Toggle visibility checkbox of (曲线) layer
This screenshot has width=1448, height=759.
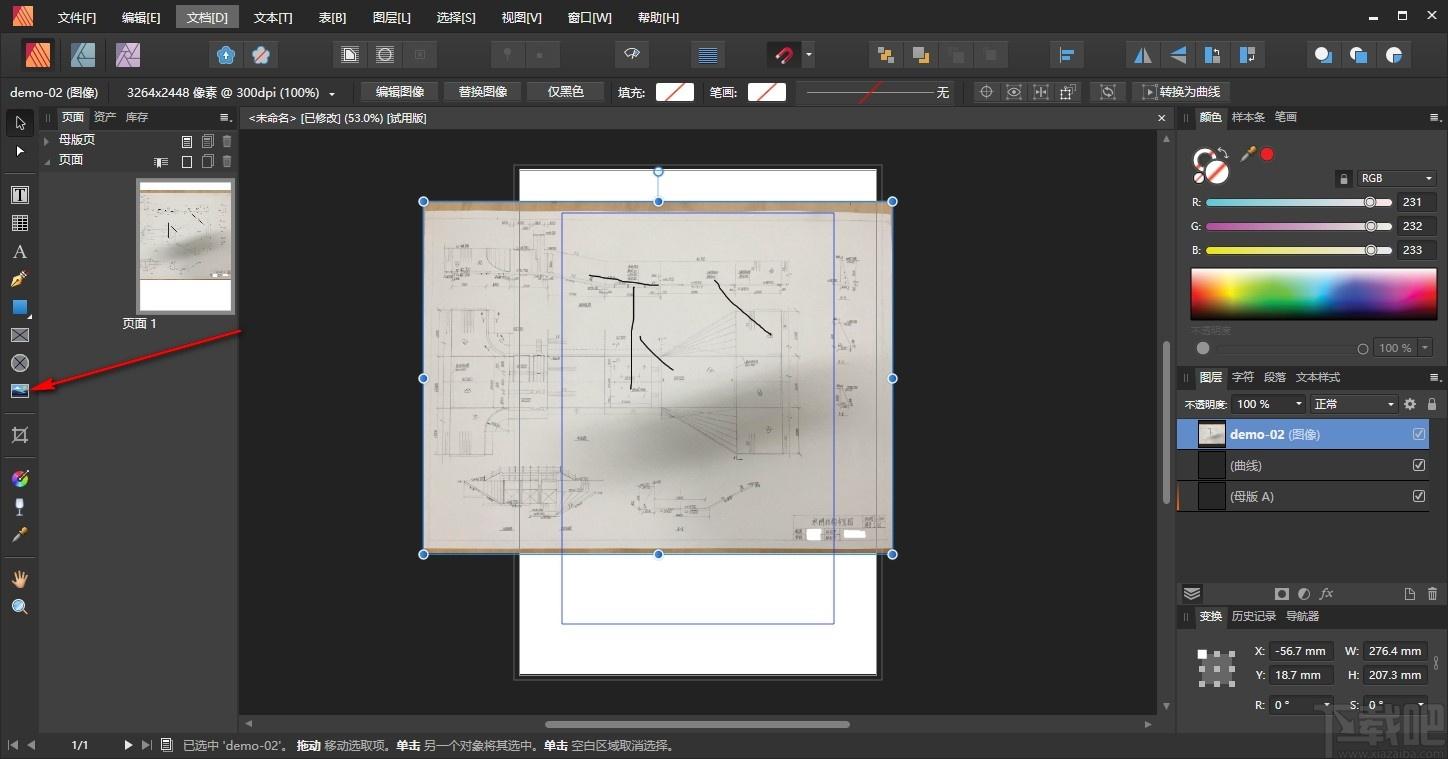click(1419, 465)
